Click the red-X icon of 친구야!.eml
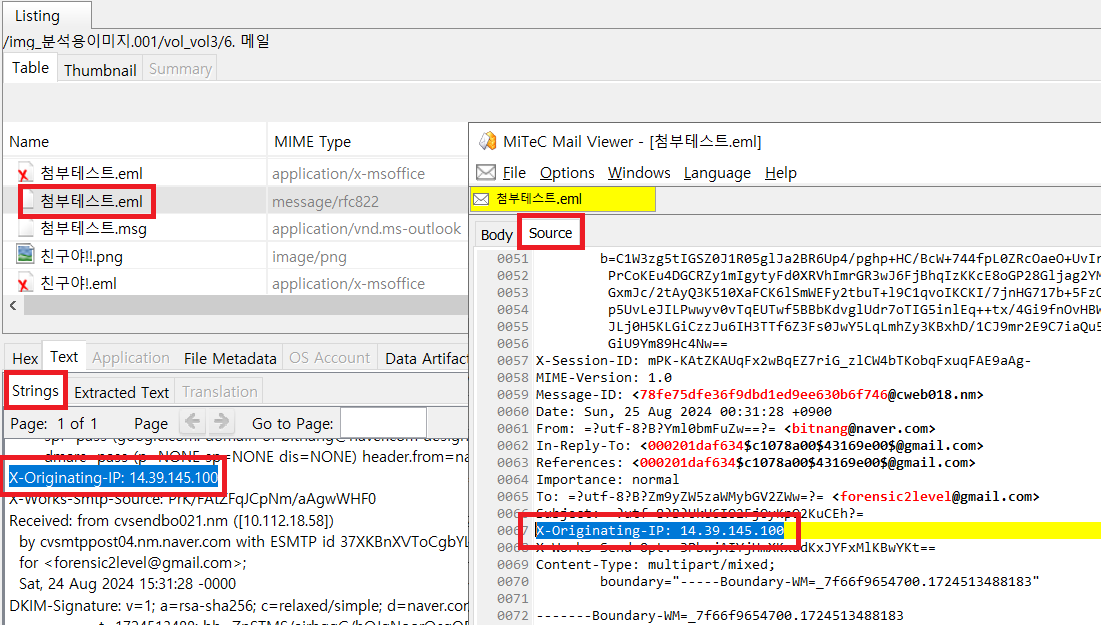Screen dimensions: 1101x625 point(25,284)
